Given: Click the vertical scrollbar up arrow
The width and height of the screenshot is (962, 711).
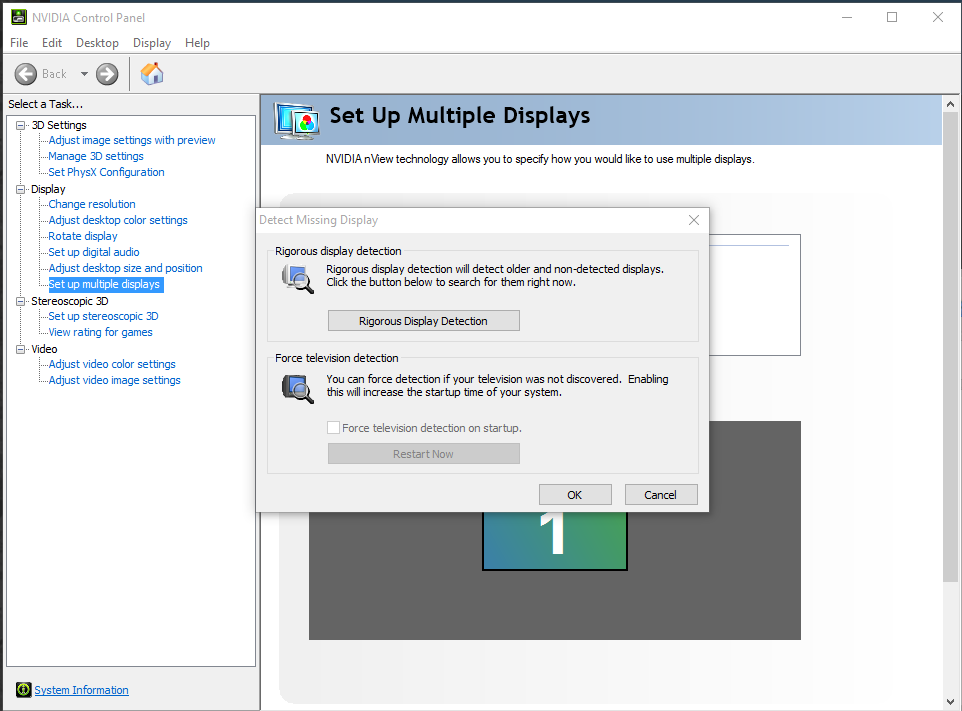Looking at the screenshot, I should pyautogui.click(x=950, y=104).
